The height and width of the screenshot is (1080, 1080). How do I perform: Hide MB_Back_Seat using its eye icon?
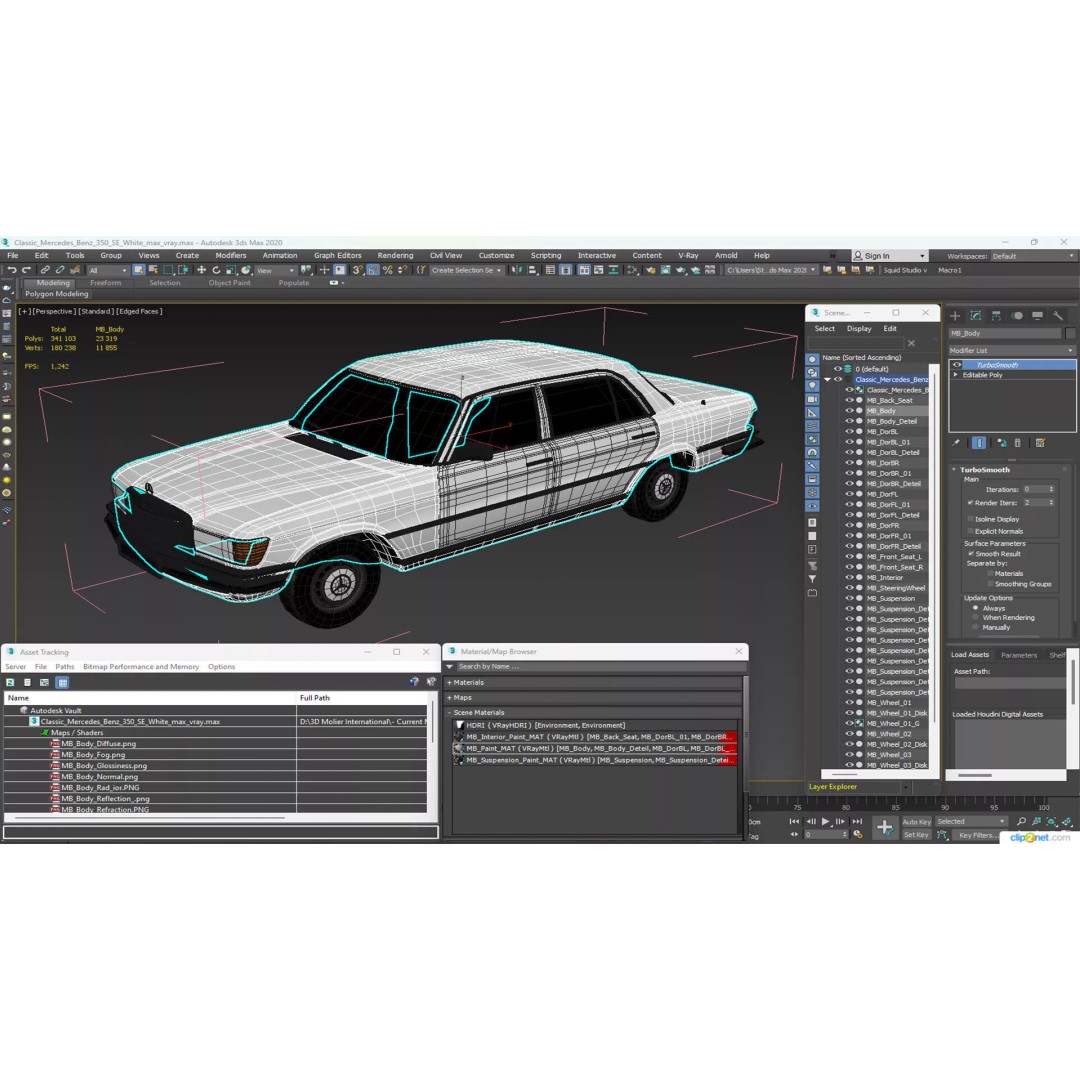tap(849, 400)
